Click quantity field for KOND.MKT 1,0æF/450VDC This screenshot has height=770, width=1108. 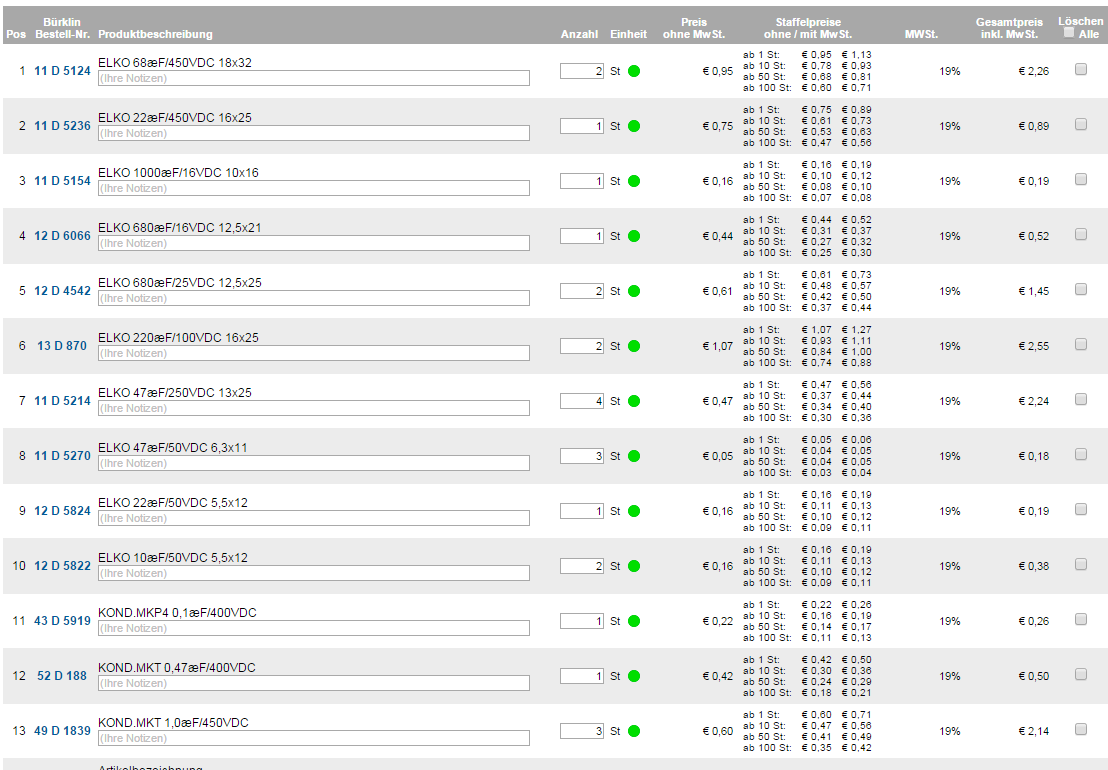click(582, 731)
